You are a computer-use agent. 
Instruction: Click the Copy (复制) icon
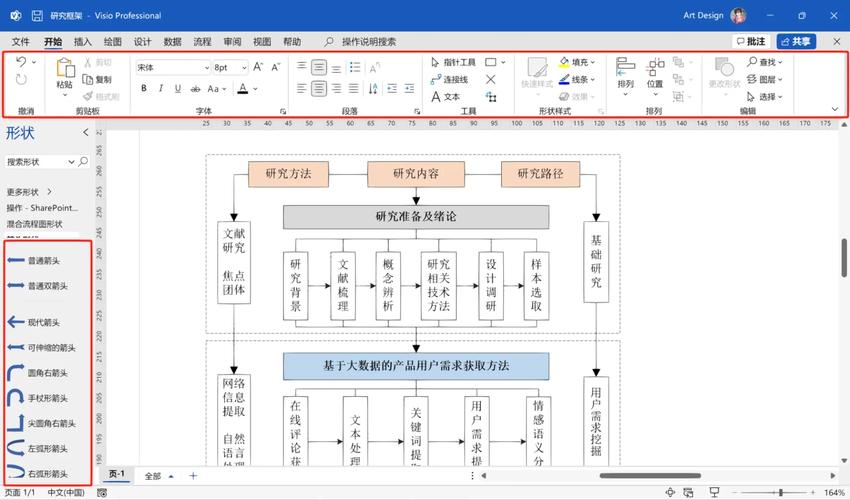(x=88, y=79)
